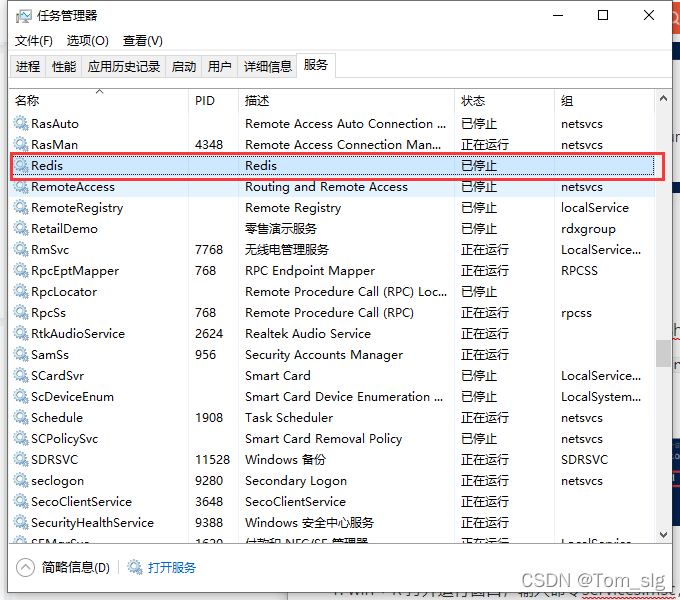Image resolution: width=680 pixels, height=600 pixels.
Task: Open the 查看(V) menu
Action: (x=143, y=41)
